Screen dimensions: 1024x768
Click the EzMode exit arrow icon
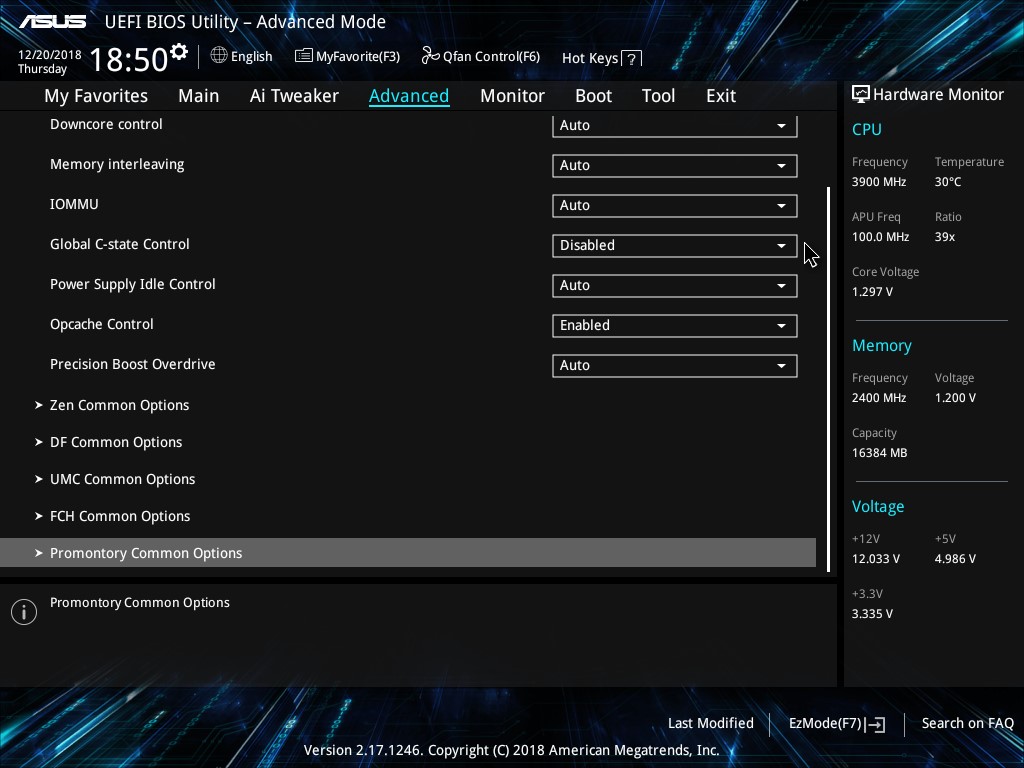tap(875, 724)
